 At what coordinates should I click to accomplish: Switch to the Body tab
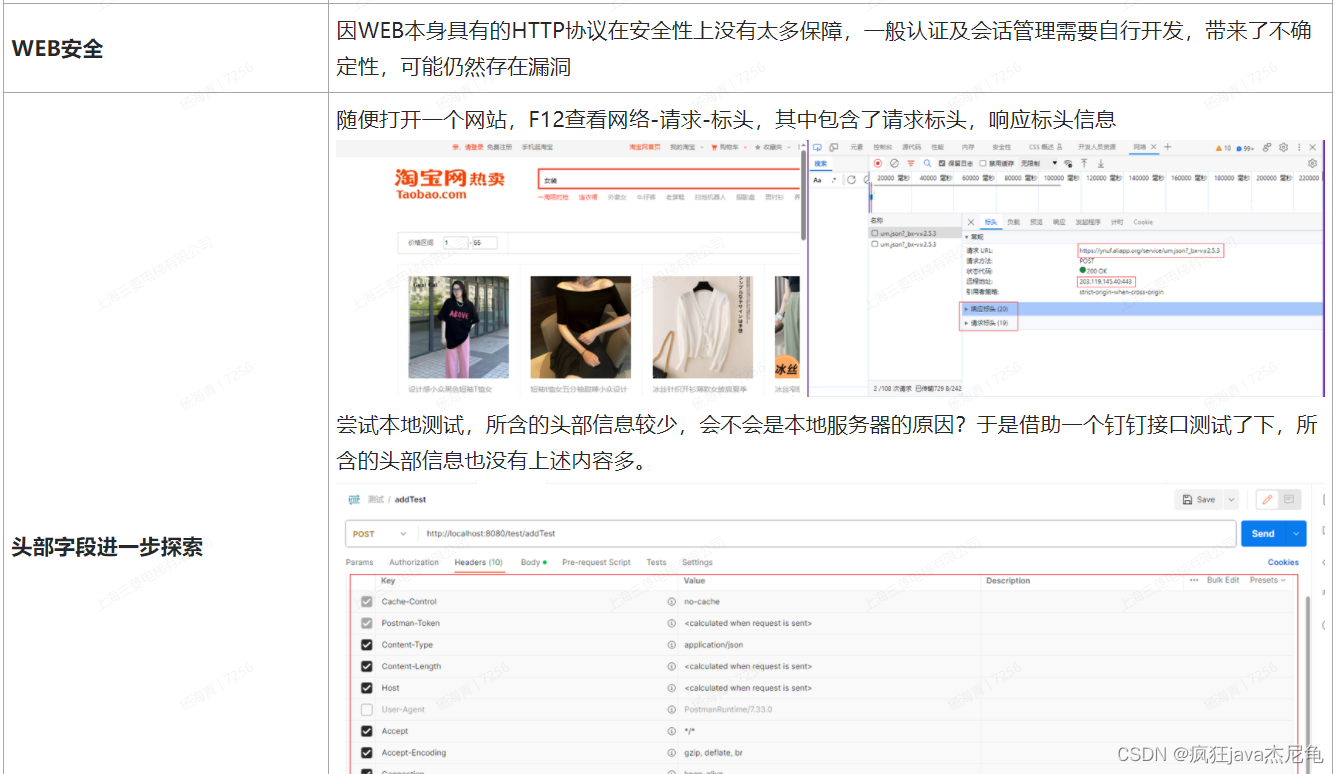coord(533,562)
